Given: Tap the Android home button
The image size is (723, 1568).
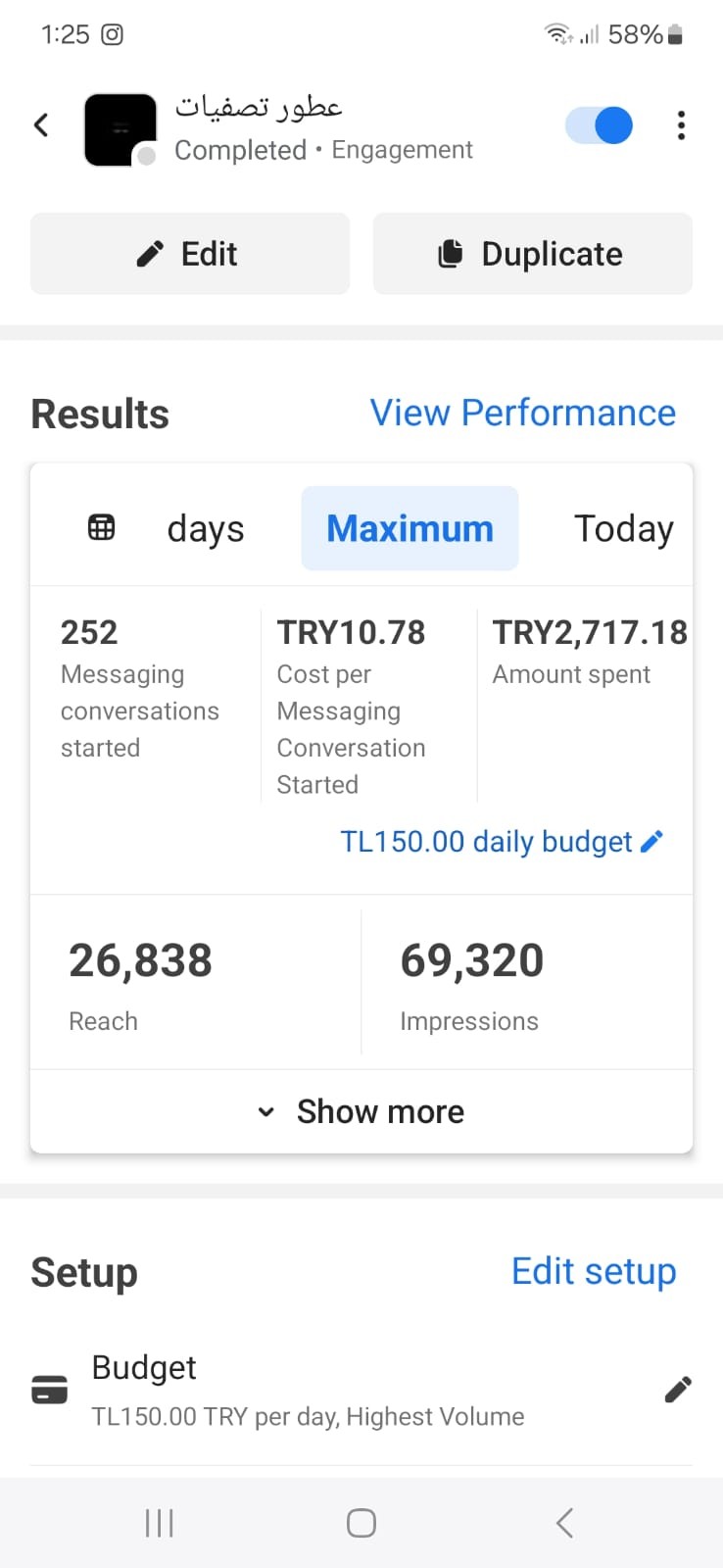Looking at the screenshot, I should pos(361,1523).
